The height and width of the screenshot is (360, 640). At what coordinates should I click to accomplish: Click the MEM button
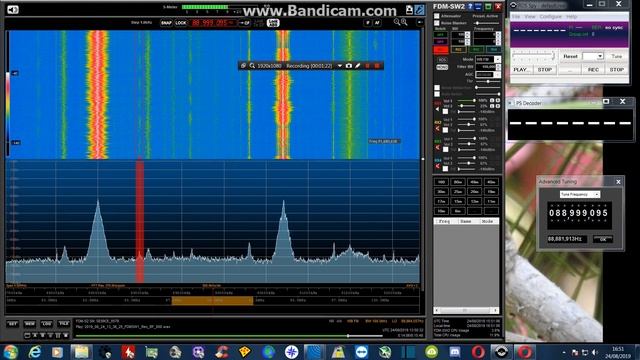[29, 324]
